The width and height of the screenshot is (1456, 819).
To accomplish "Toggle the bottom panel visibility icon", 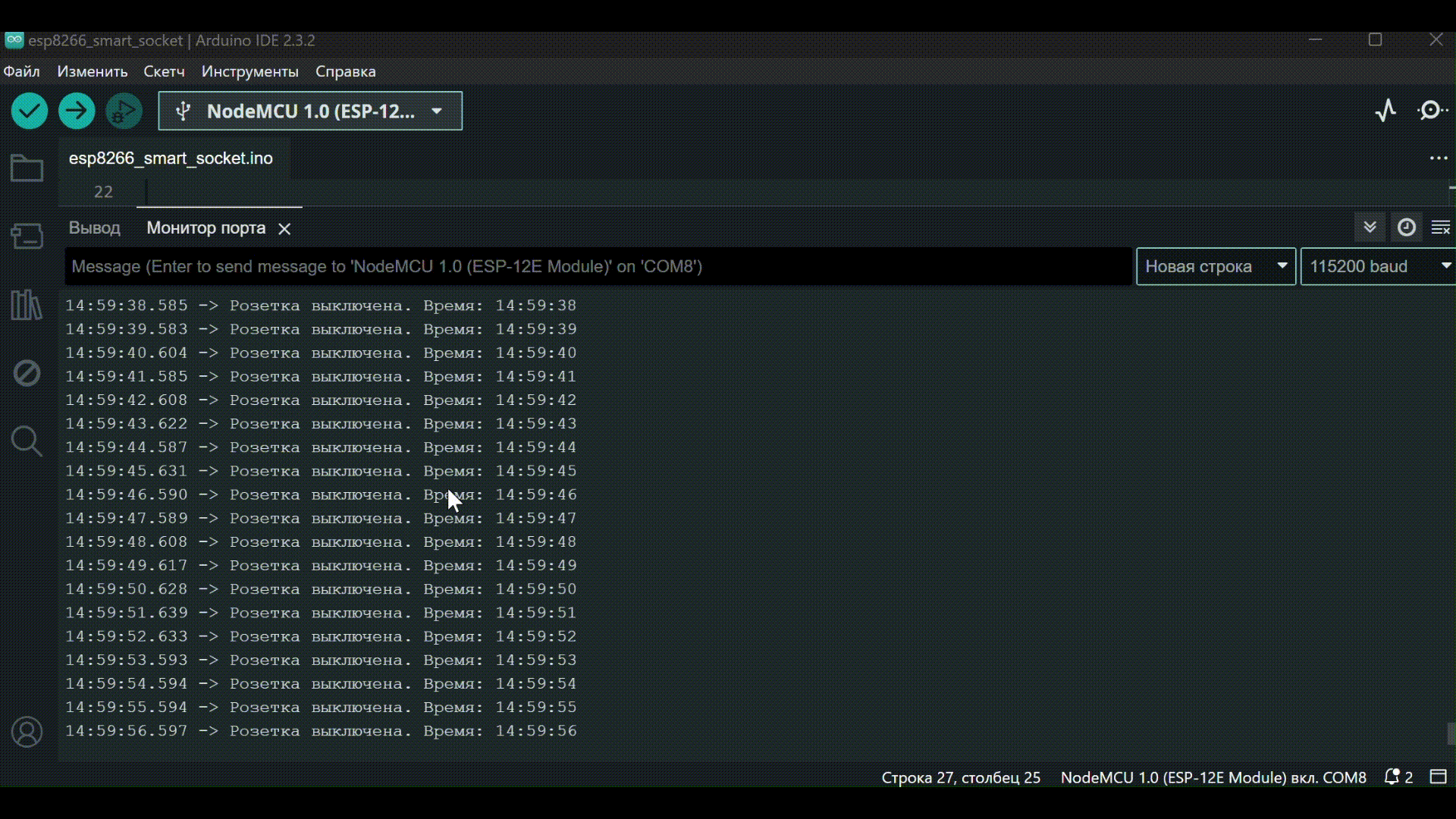I will 1439,777.
